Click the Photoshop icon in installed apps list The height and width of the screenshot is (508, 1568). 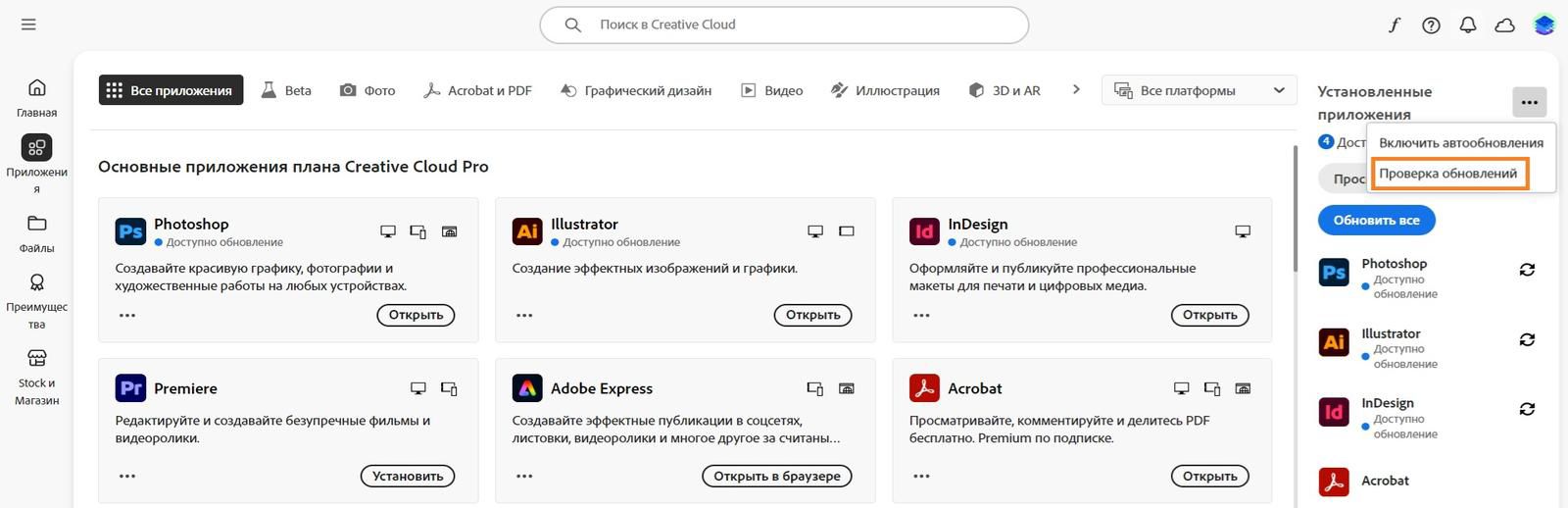tap(1334, 273)
